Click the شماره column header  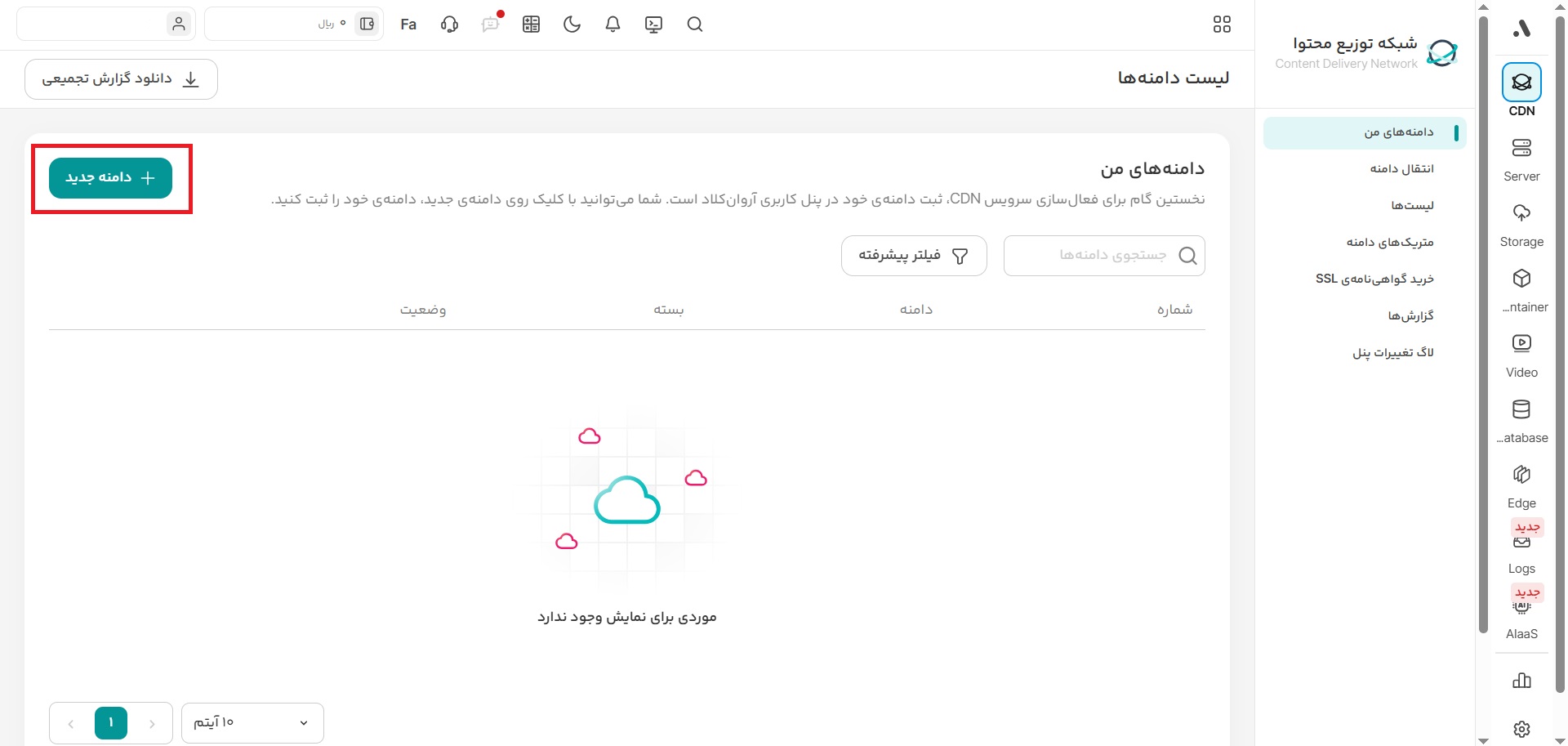1174,310
